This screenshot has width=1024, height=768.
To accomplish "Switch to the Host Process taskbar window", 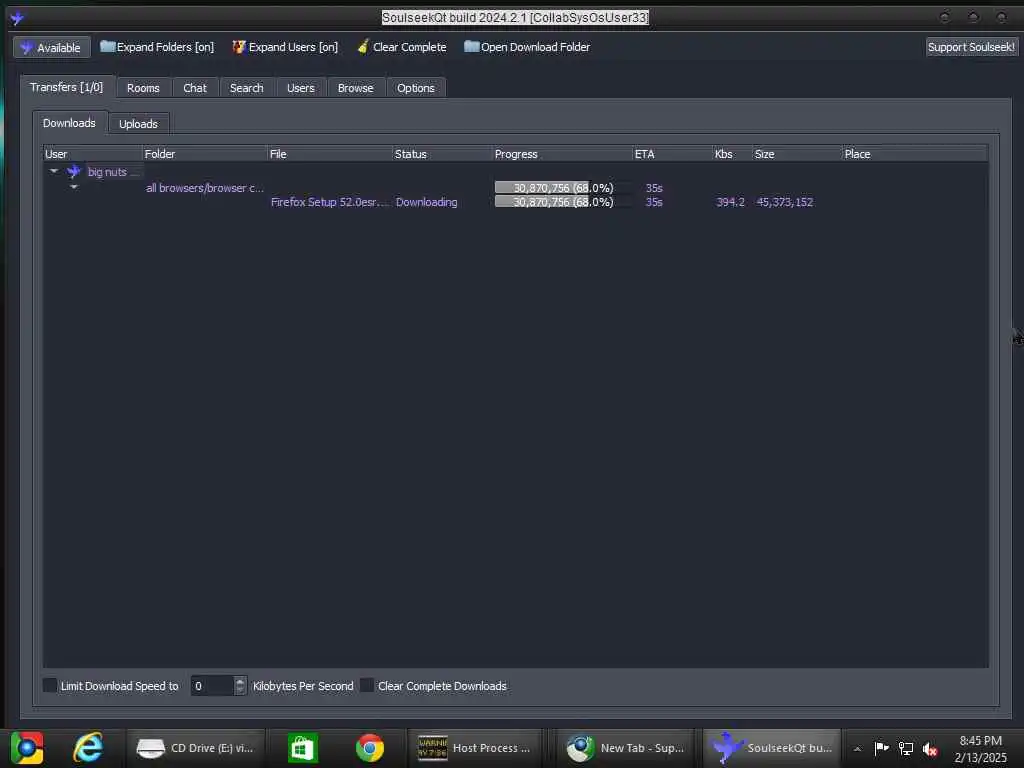I will [474, 748].
